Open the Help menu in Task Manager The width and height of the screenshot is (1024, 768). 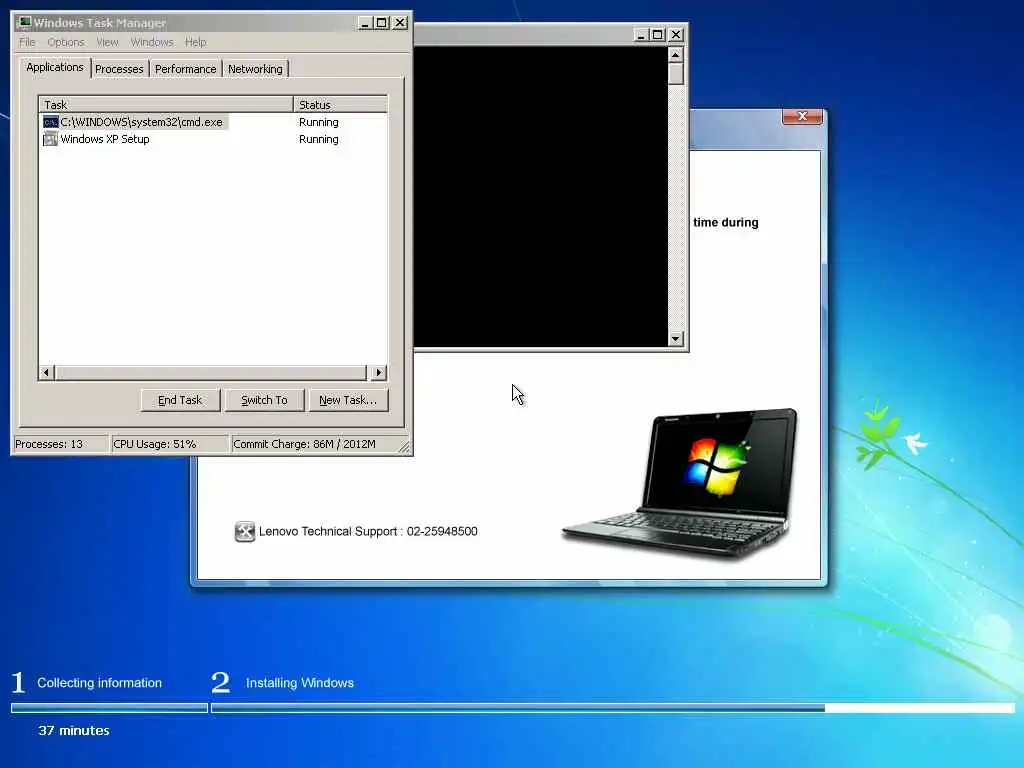[x=195, y=42]
